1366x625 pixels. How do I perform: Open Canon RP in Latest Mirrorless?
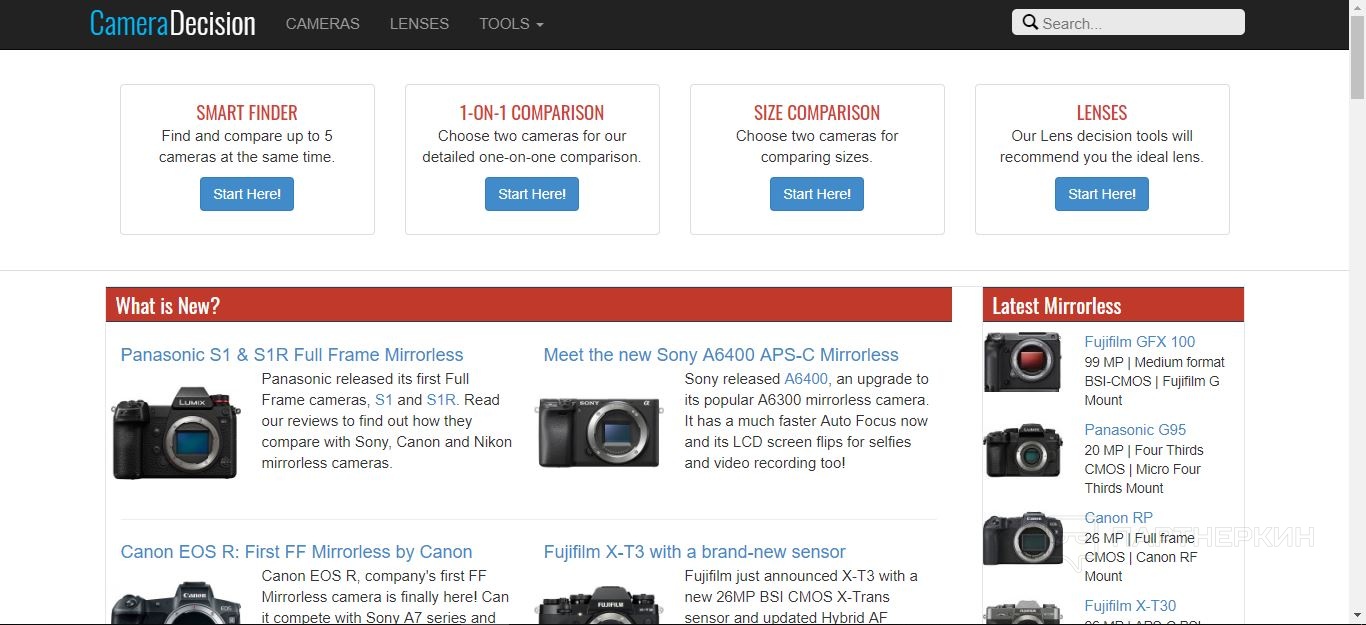[x=1119, y=518]
